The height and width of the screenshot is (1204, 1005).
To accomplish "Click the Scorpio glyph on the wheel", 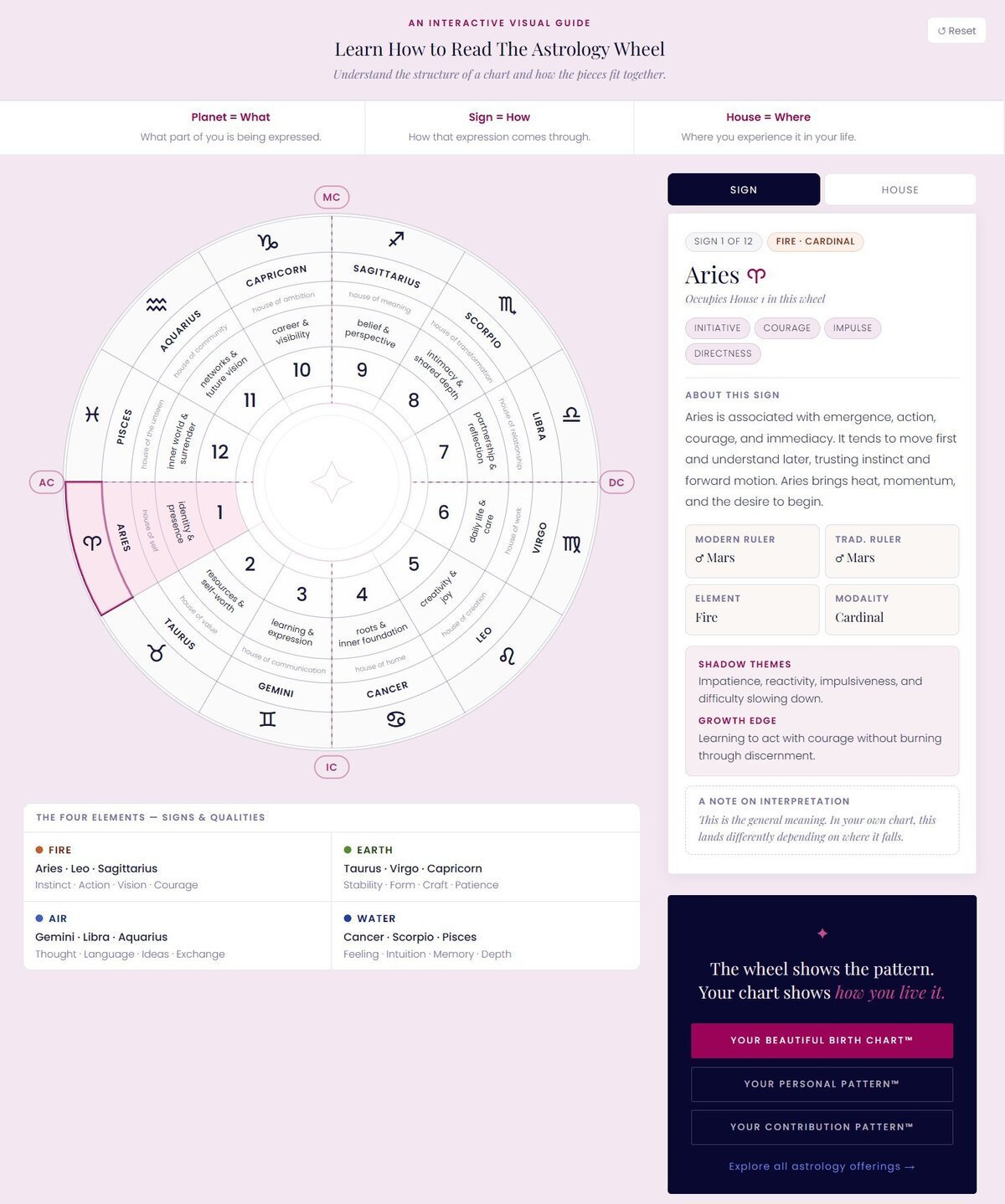I will (507, 305).
